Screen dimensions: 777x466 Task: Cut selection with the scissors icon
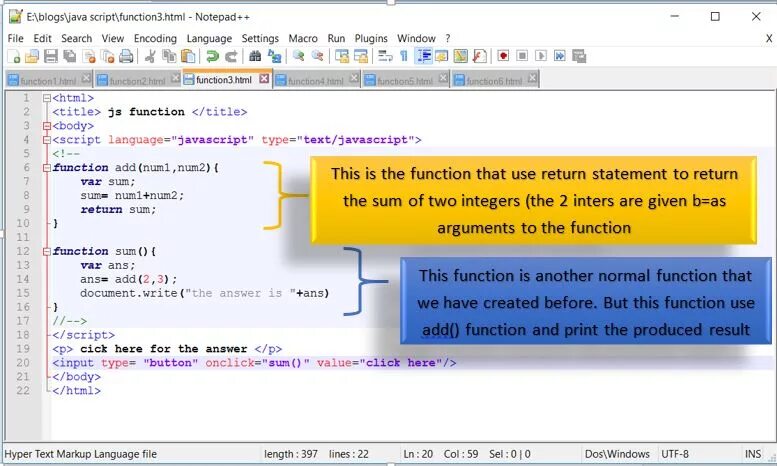pos(150,57)
